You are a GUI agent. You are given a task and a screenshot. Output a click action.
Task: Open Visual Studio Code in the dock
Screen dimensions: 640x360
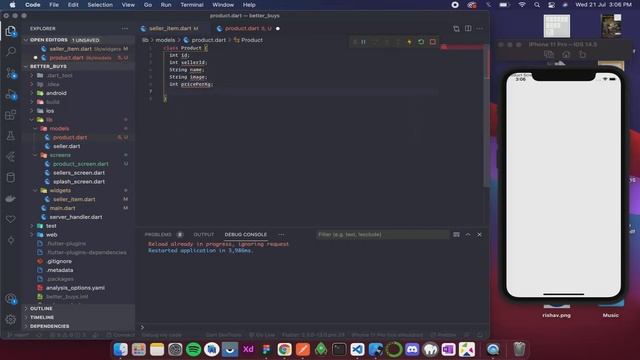pos(358,349)
